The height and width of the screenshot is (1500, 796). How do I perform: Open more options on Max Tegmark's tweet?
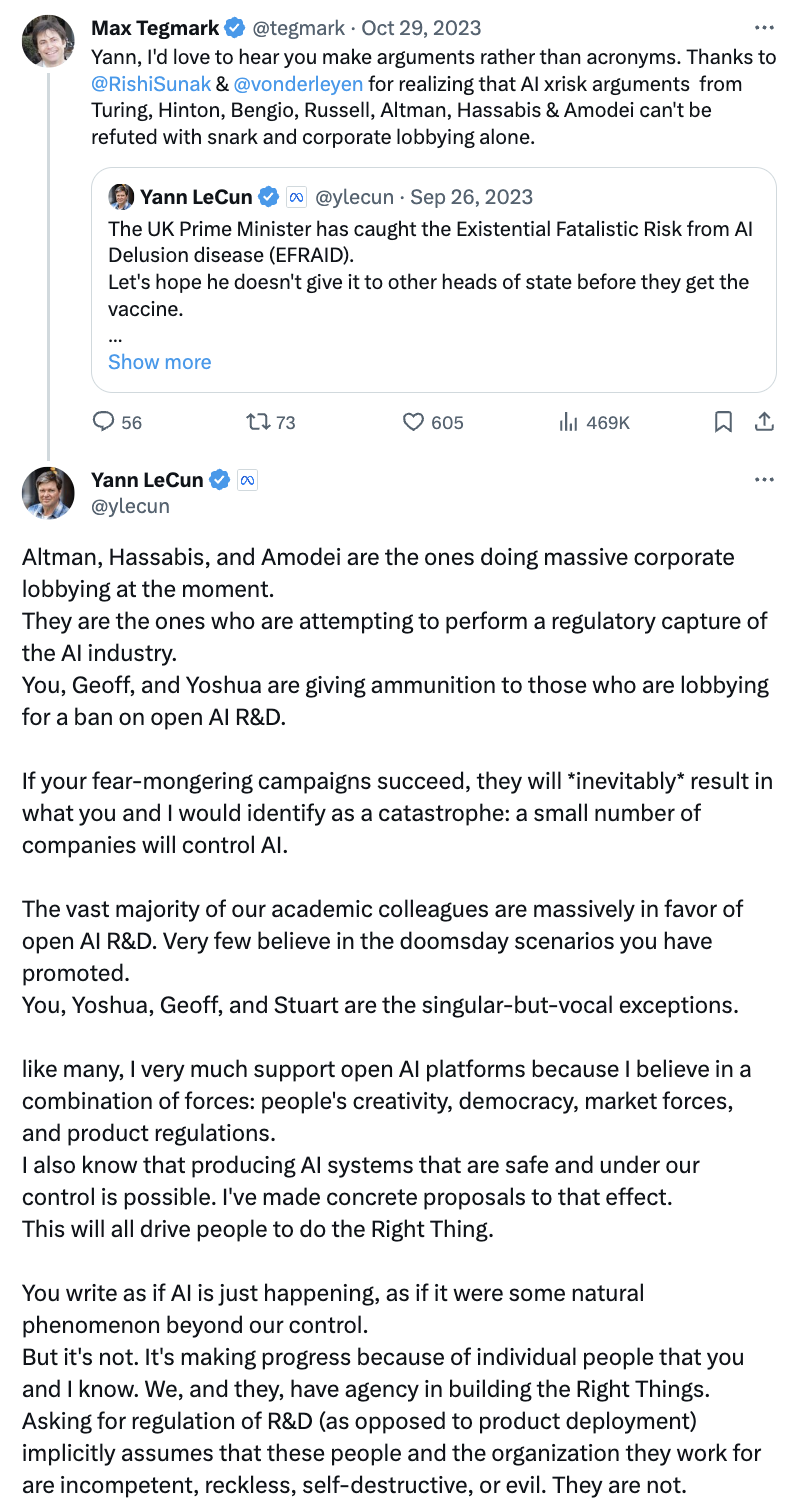coord(764,27)
